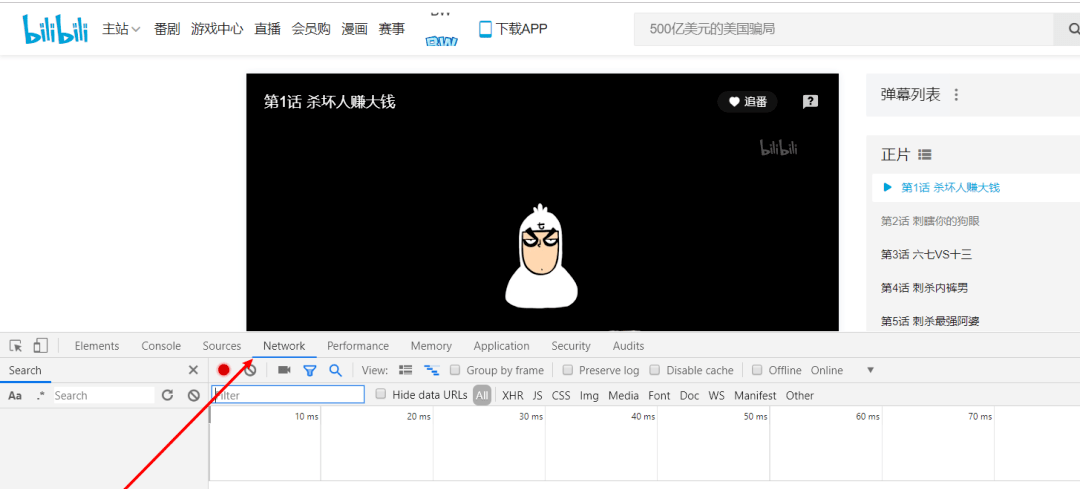The width and height of the screenshot is (1080, 489).
Task: Expand the 主站 dropdown menu
Action: pos(121,29)
